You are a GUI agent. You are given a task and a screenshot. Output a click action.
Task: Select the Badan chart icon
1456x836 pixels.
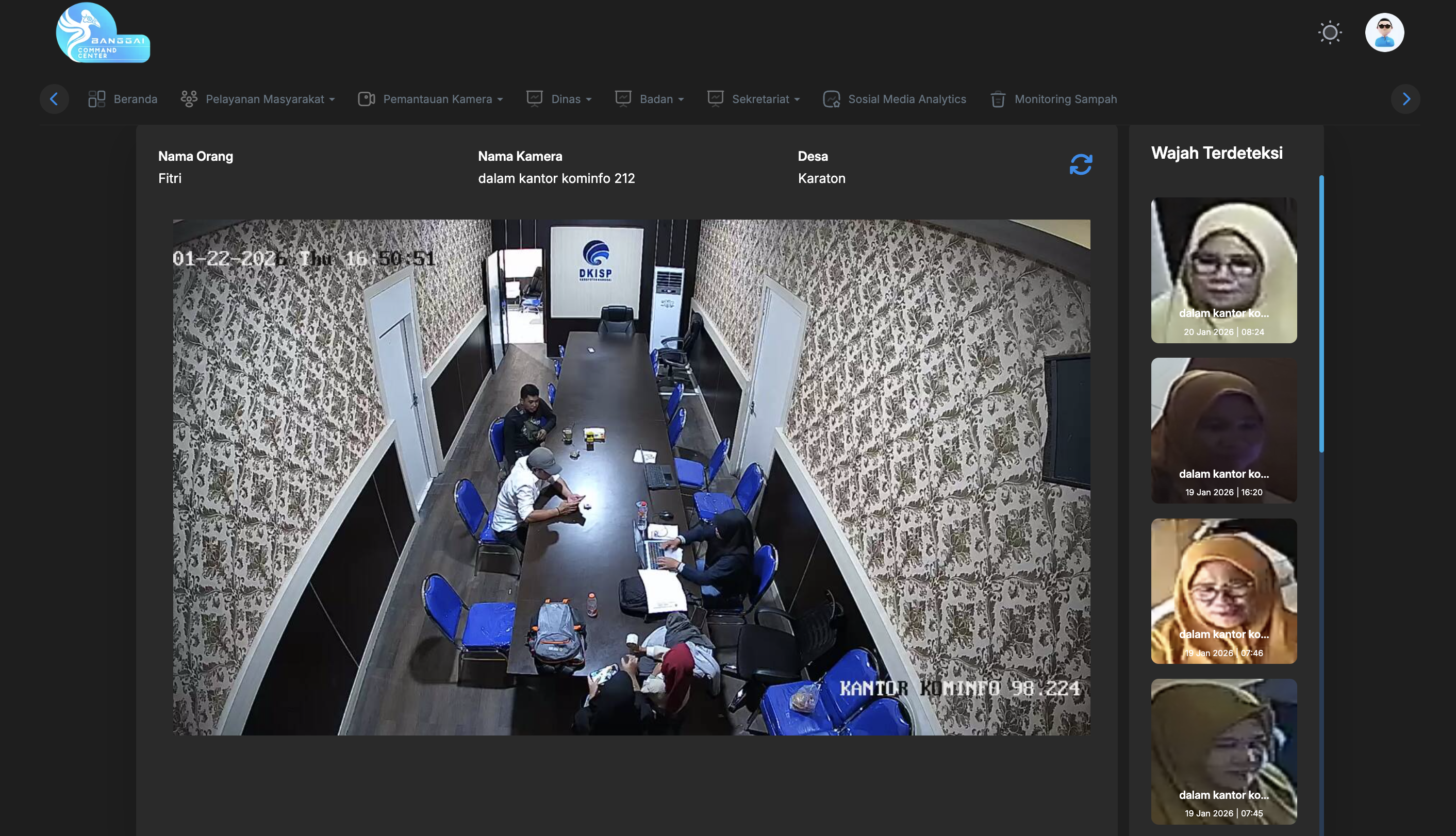click(x=623, y=98)
